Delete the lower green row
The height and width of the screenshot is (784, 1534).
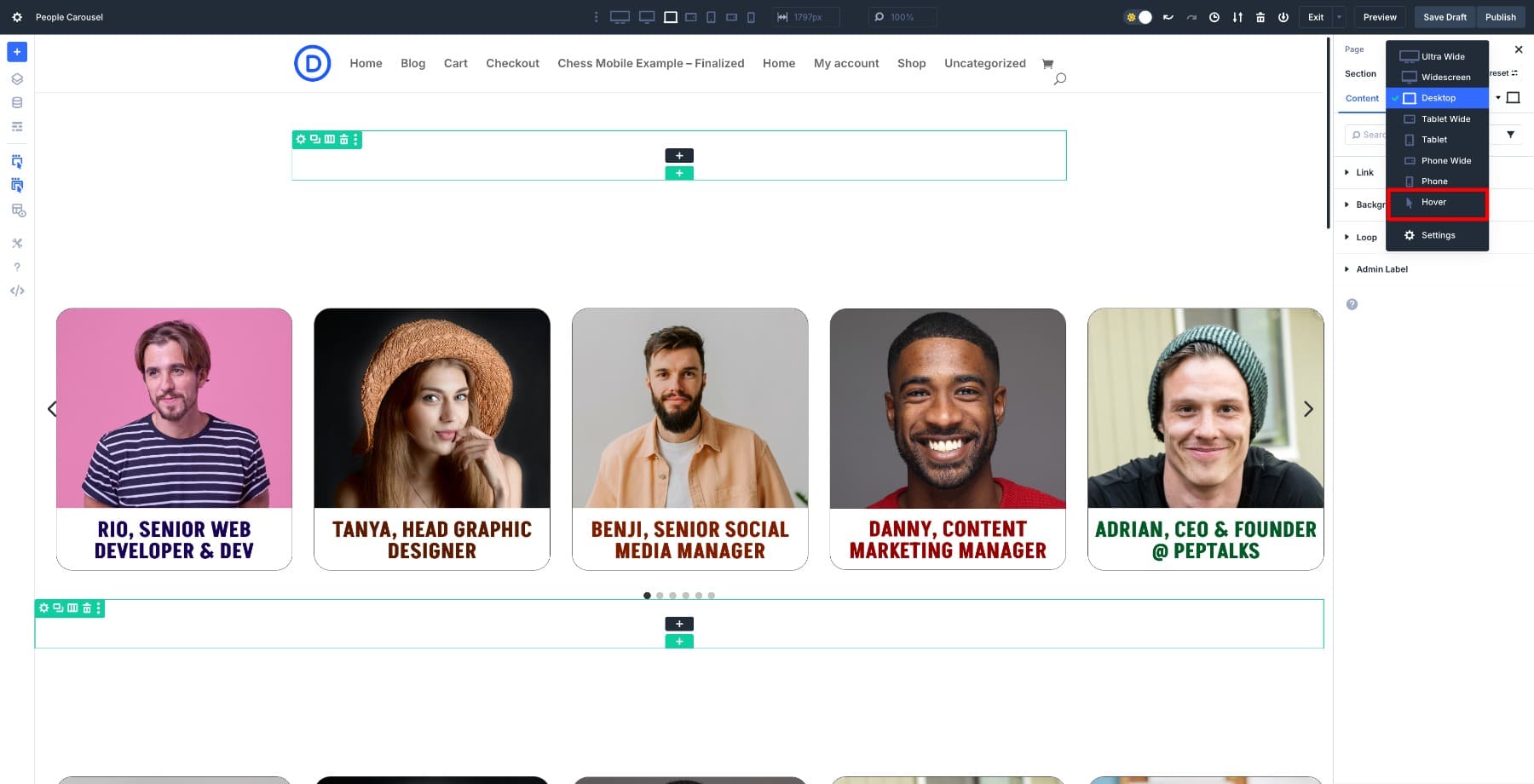pyautogui.click(x=86, y=608)
